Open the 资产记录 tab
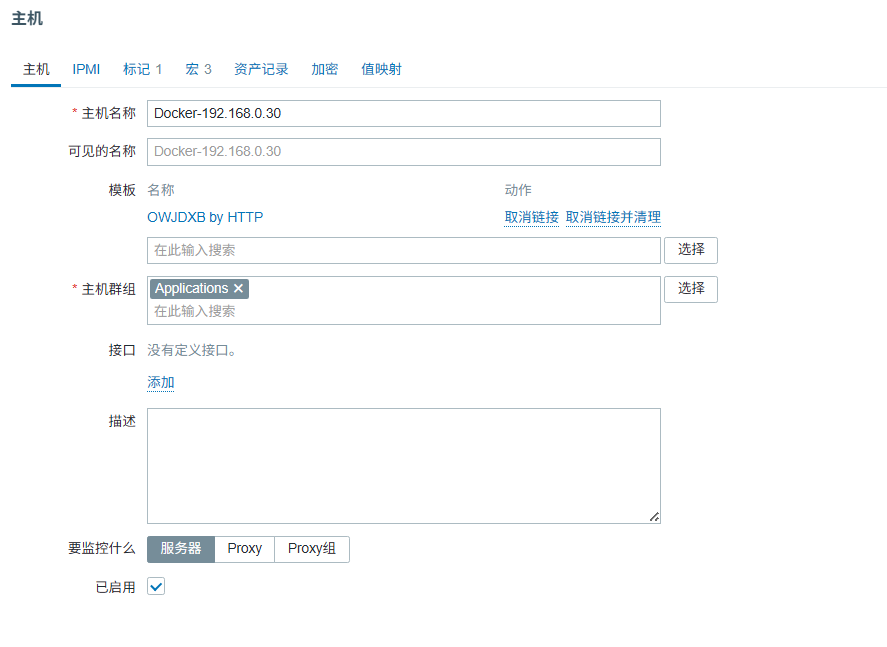887x647 pixels. tap(261, 70)
